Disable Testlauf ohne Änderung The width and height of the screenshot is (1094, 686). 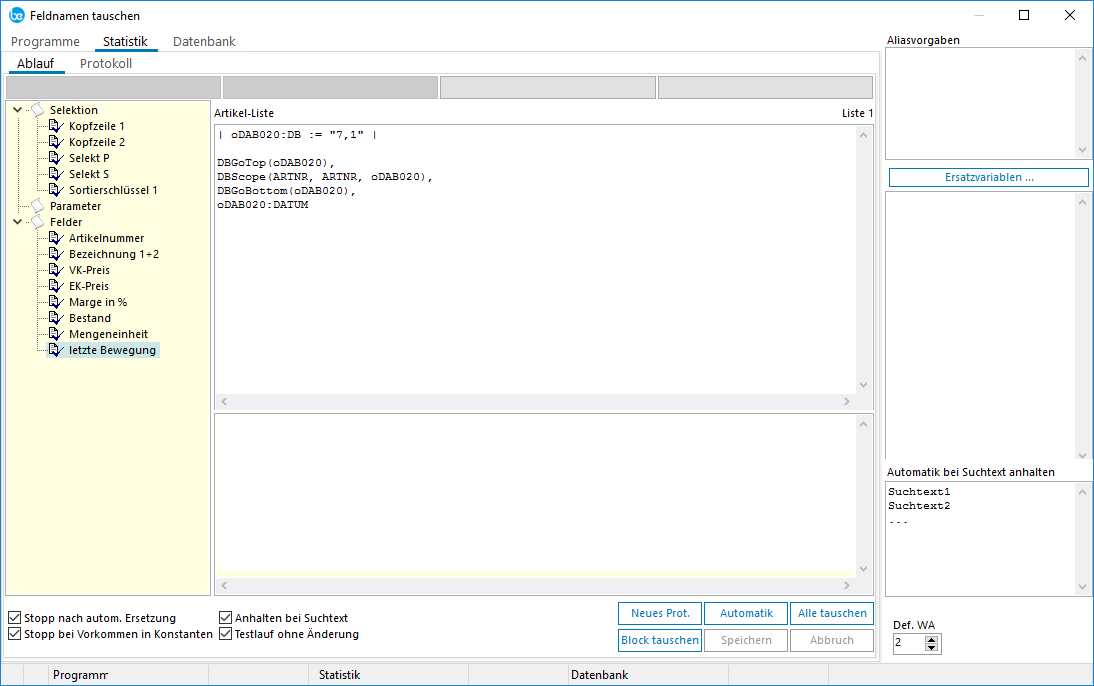pyautogui.click(x=226, y=634)
